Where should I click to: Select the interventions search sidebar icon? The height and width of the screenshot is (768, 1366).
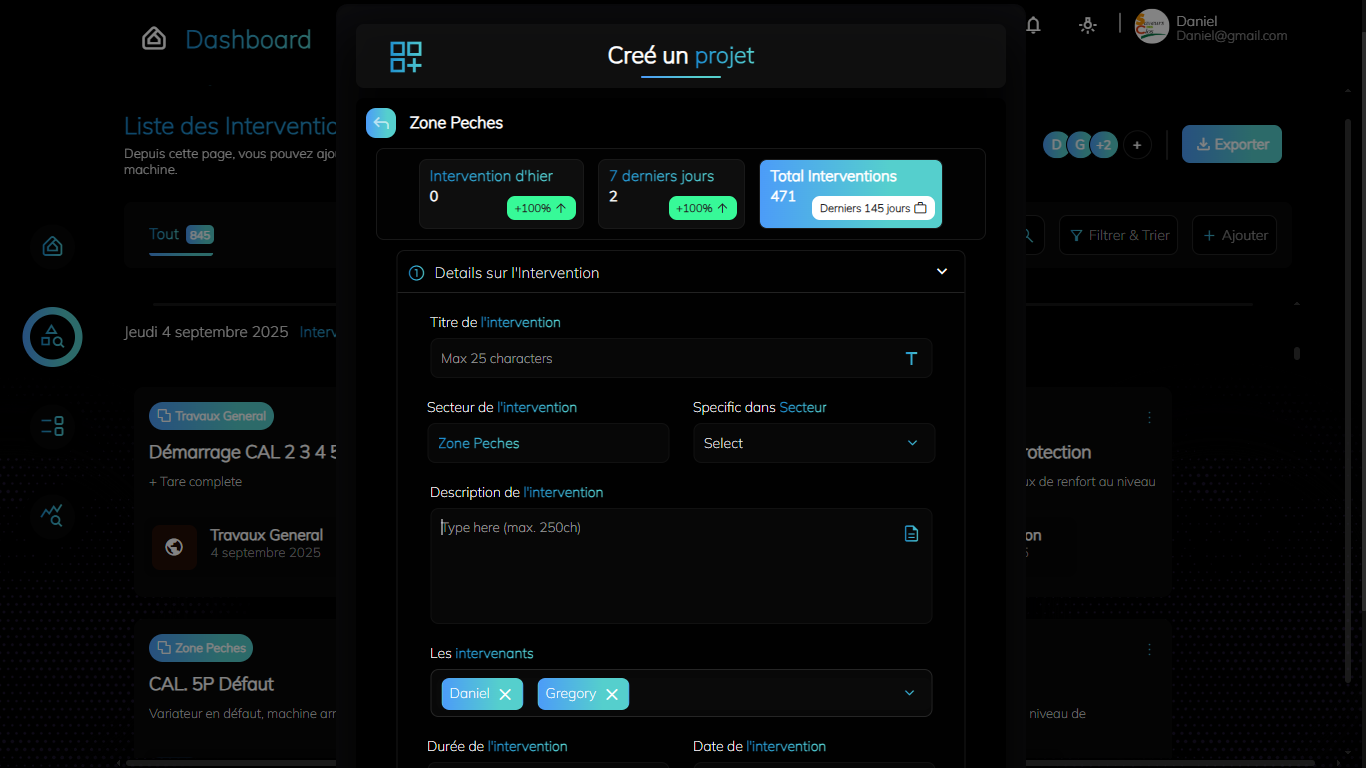52,337
